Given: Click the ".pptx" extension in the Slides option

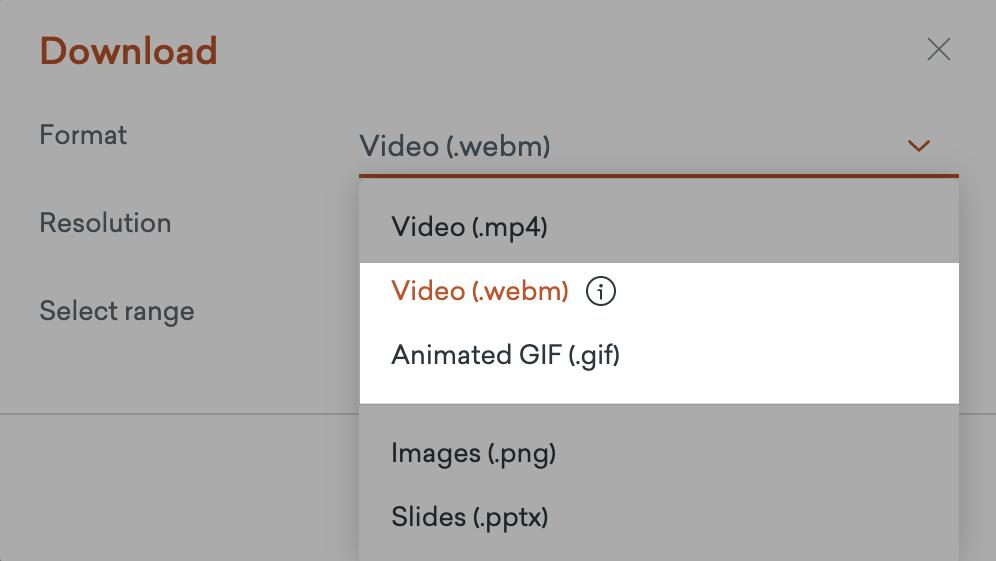Looking at the screenshot, I should (x=509, y=517).
